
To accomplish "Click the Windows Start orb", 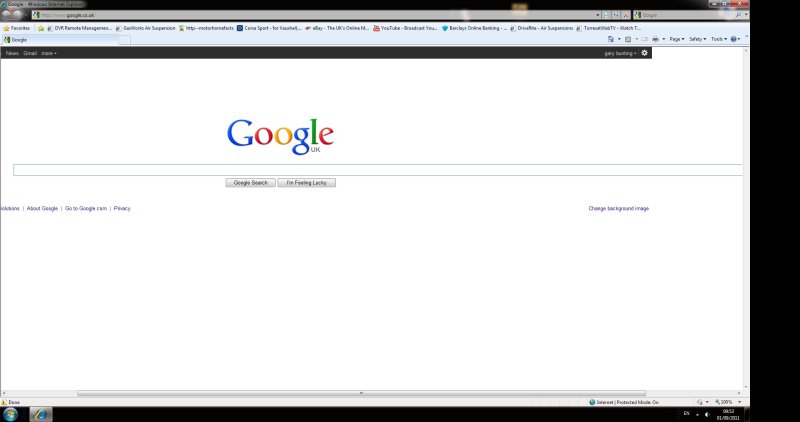I will pyautogui.click(x=11, y=414).
